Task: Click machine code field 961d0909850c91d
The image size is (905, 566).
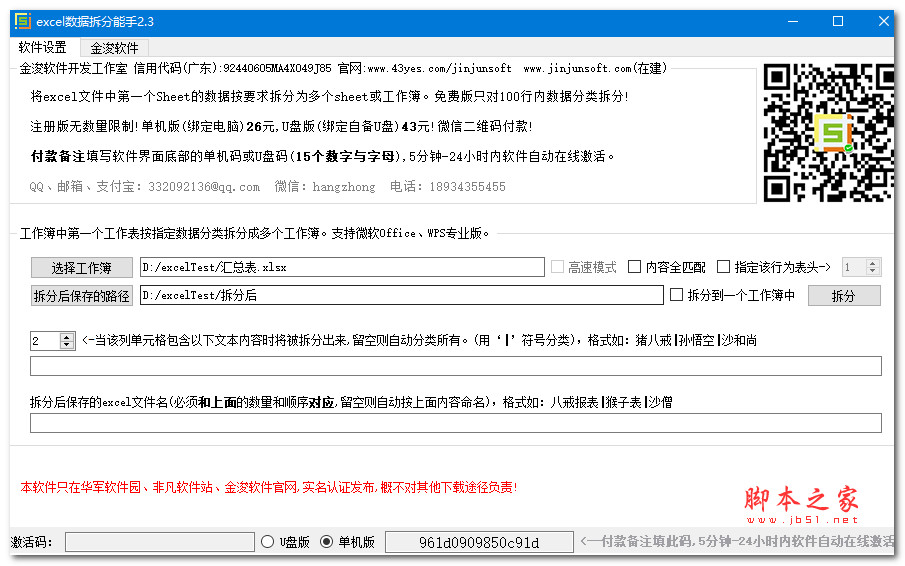Action: coord(479,542)
